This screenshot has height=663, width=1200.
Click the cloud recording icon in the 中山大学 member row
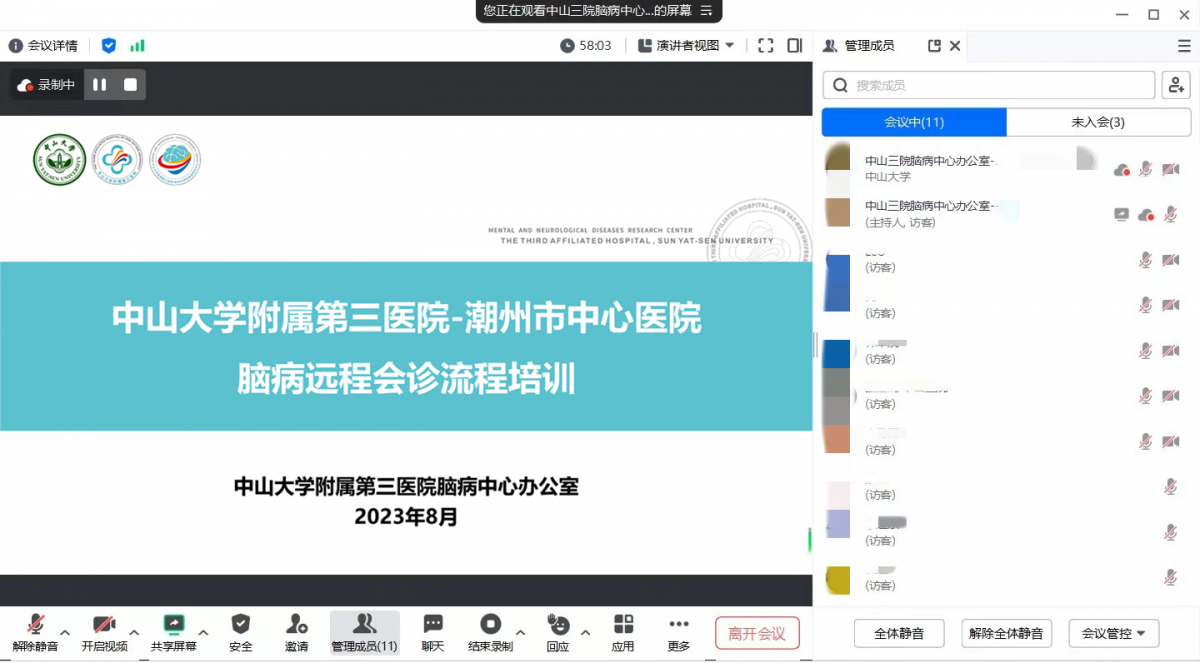point(1122,170)
